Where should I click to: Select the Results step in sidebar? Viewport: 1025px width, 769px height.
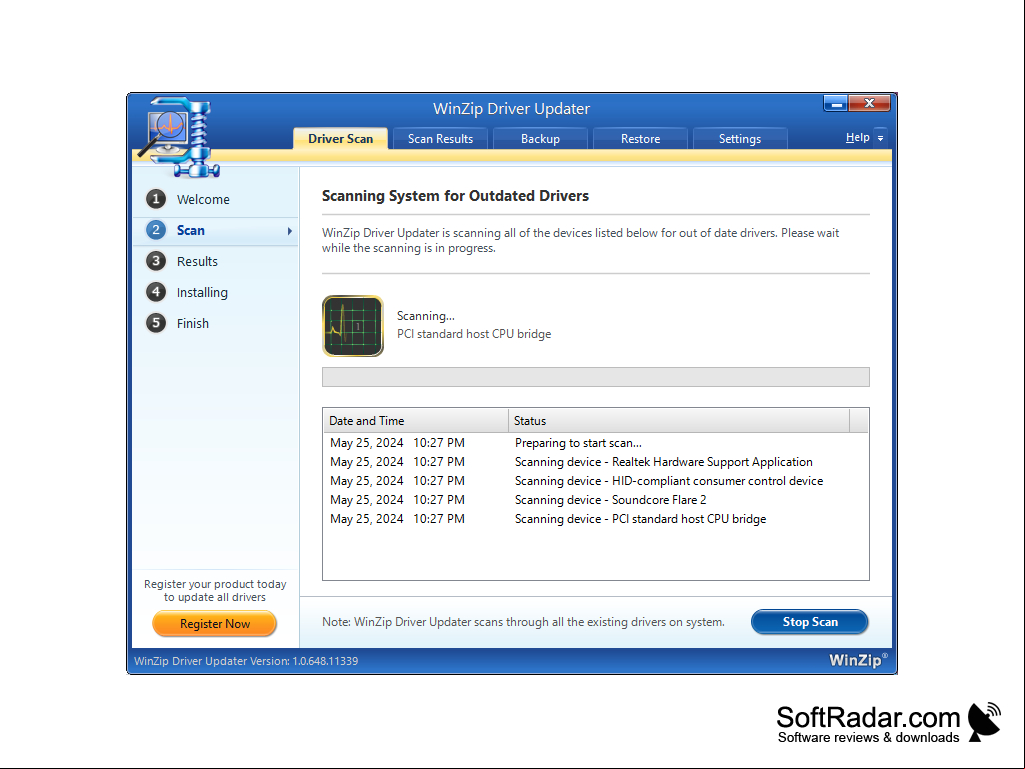pyautogui.click(x=216, y=262)
